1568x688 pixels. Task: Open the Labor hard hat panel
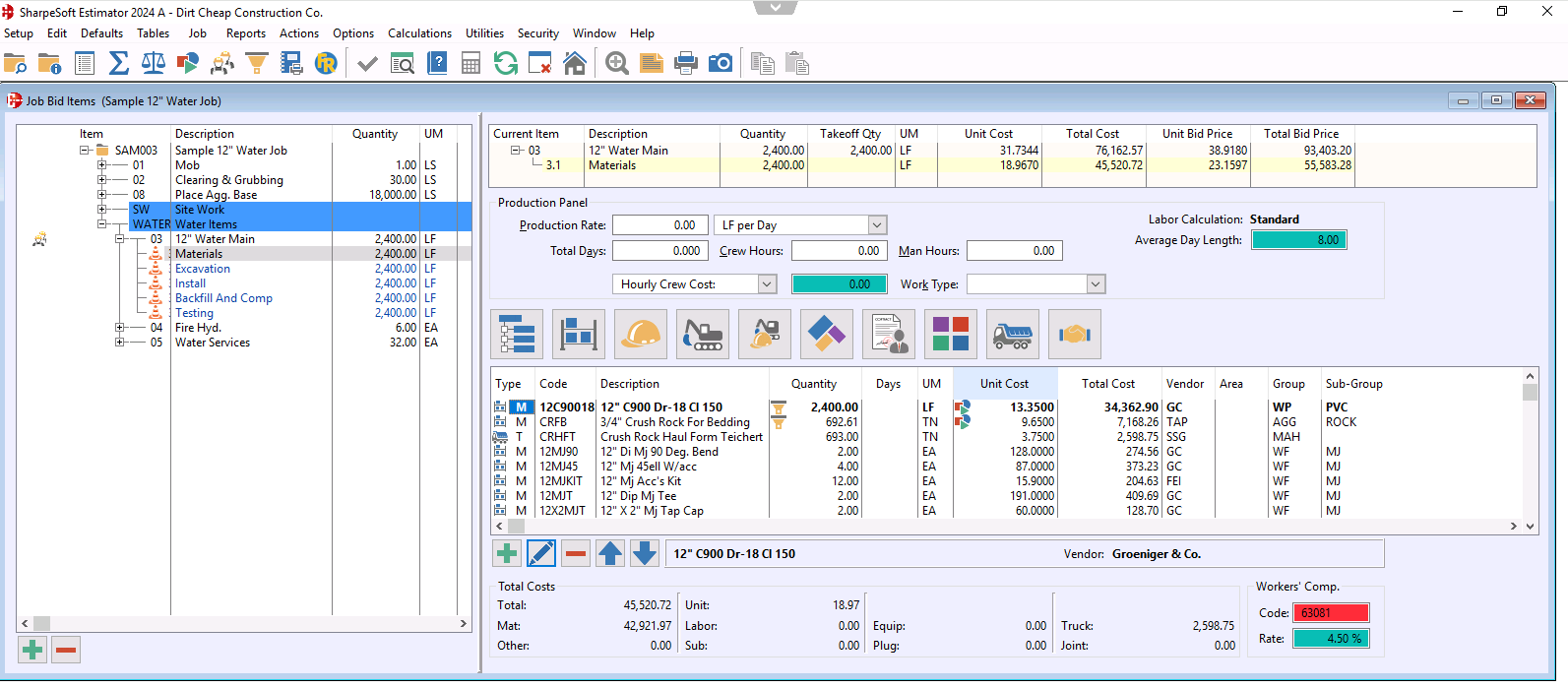[641, 335]
